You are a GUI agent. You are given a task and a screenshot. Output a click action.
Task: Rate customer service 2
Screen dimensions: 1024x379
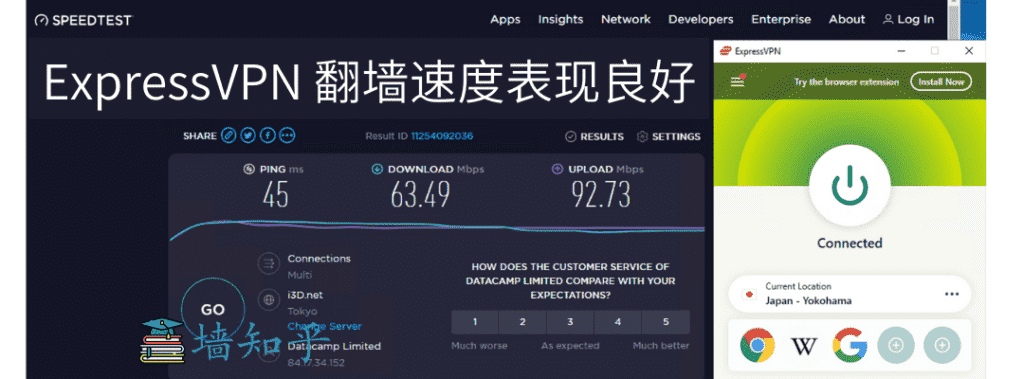coord(522,321)
